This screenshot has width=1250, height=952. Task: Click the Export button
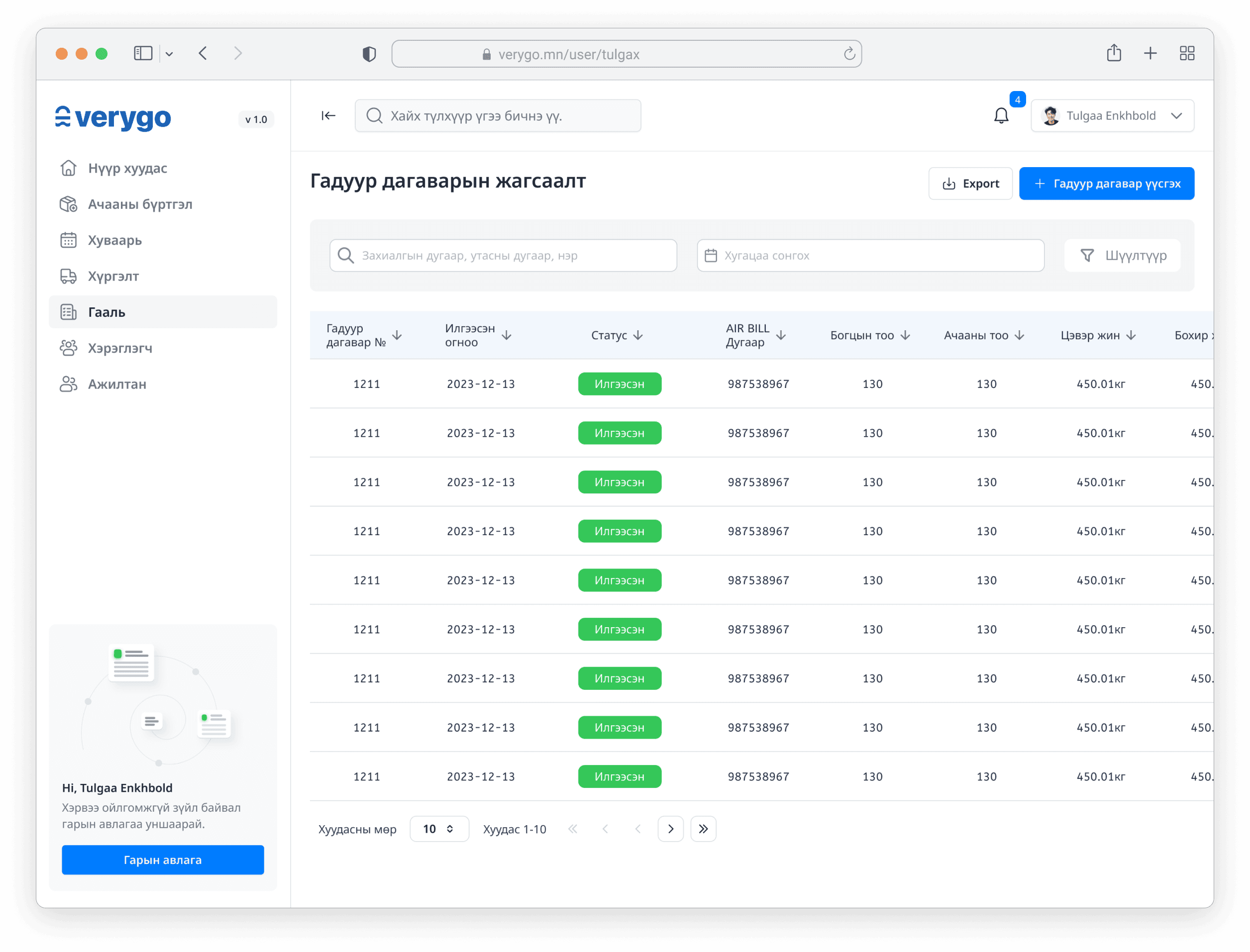point(970,184)
